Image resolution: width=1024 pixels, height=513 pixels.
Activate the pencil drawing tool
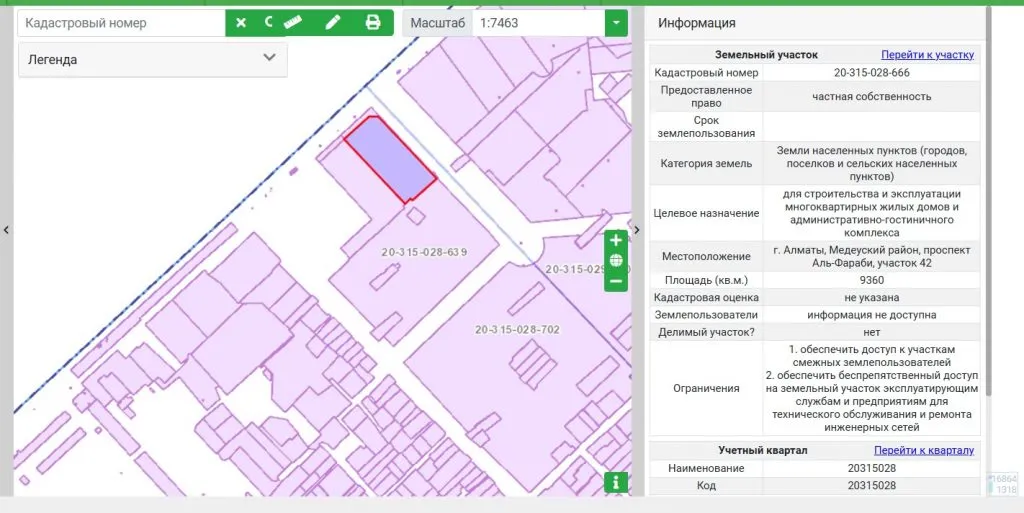tap(333, 22)
